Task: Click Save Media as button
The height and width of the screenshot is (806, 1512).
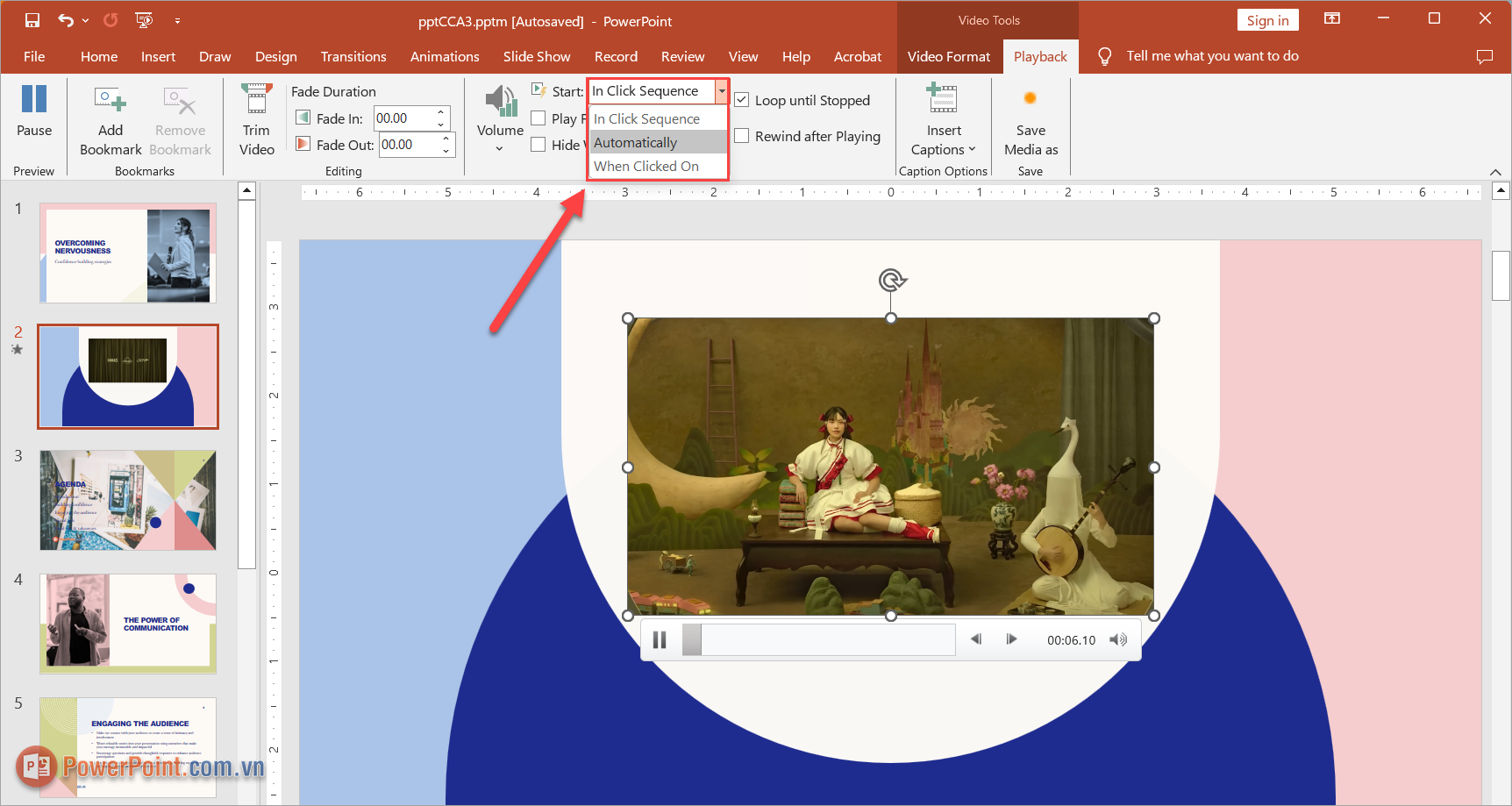Action: [1031, 121]
